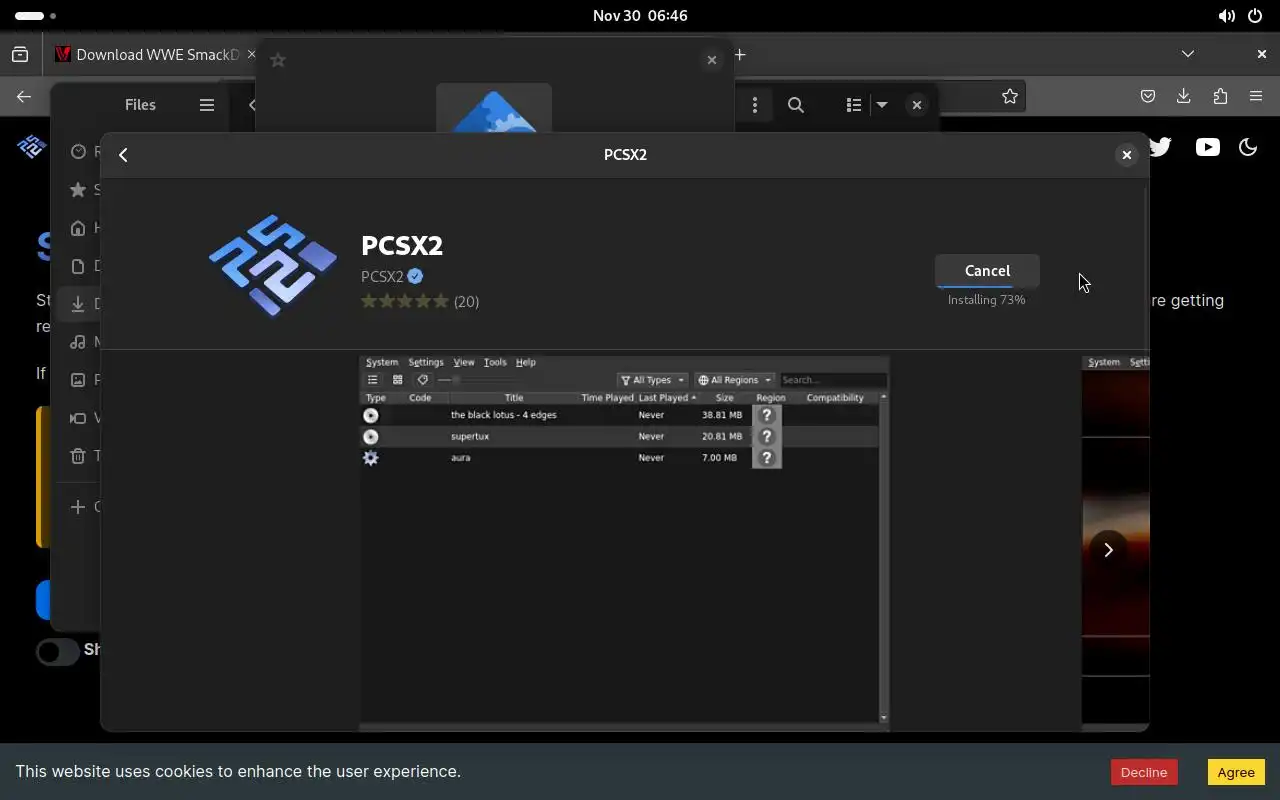Open Firefox View recent browsing button
This screenshot has width=1280, height=800.
[20, 55]
